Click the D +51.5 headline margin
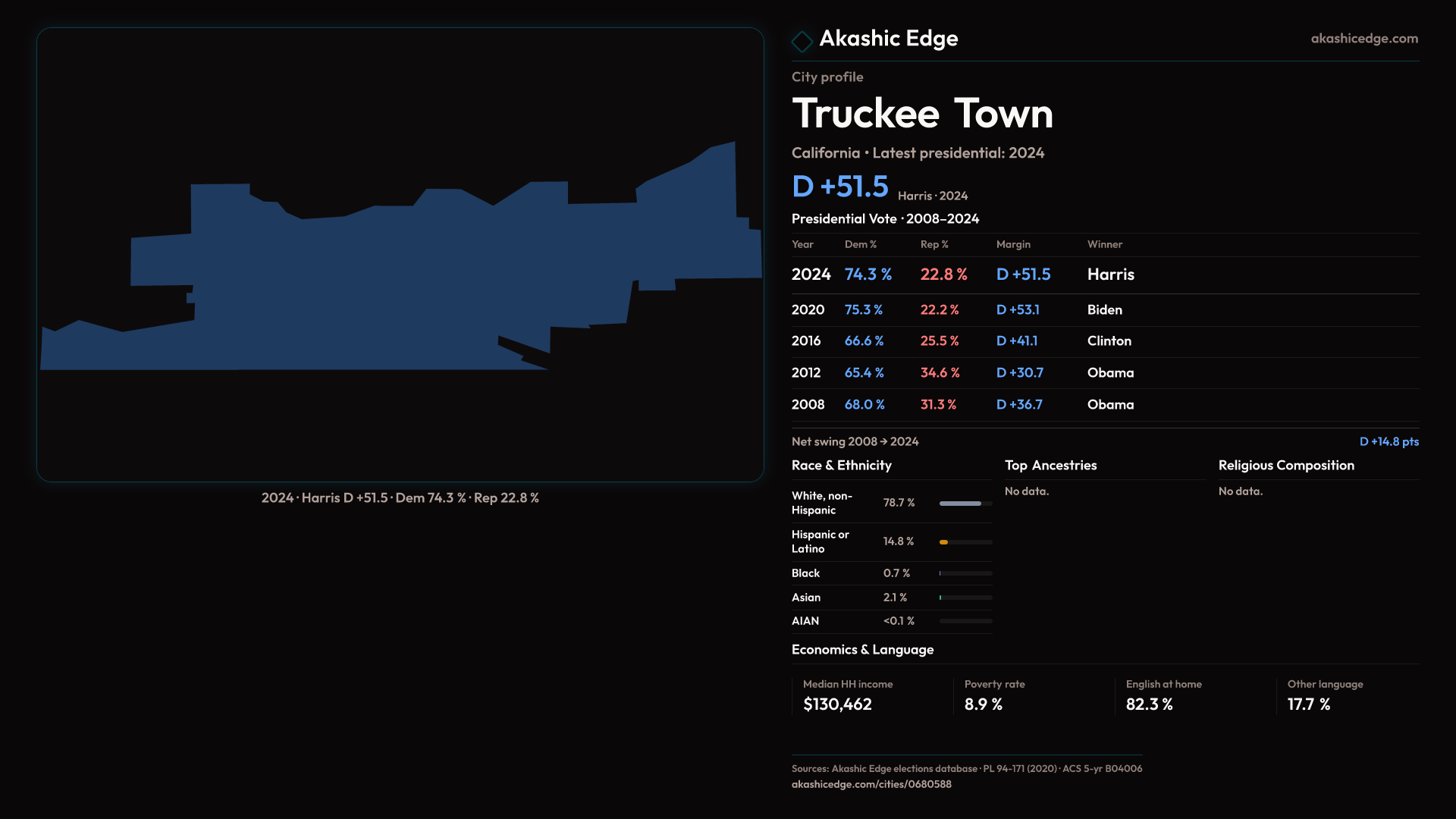 [839, 187]
